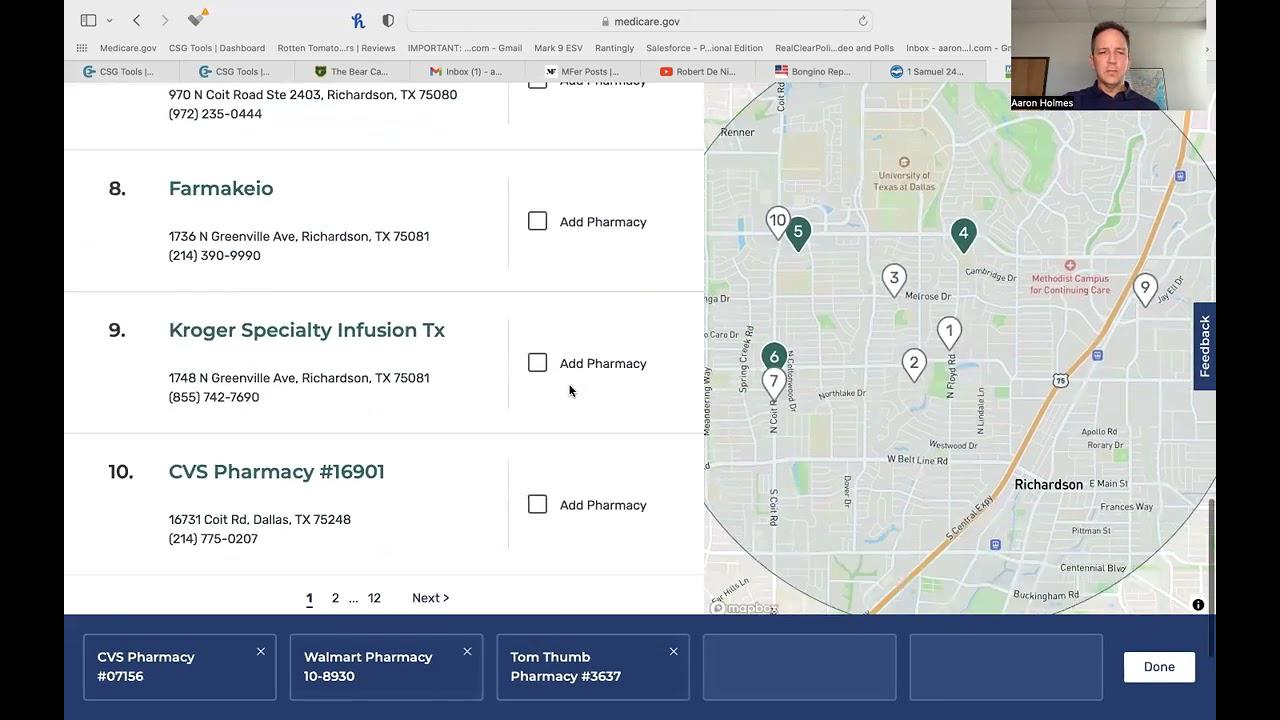Open the map info icon
This screenshot has height=720, width=1280.
coord(1198,605)
